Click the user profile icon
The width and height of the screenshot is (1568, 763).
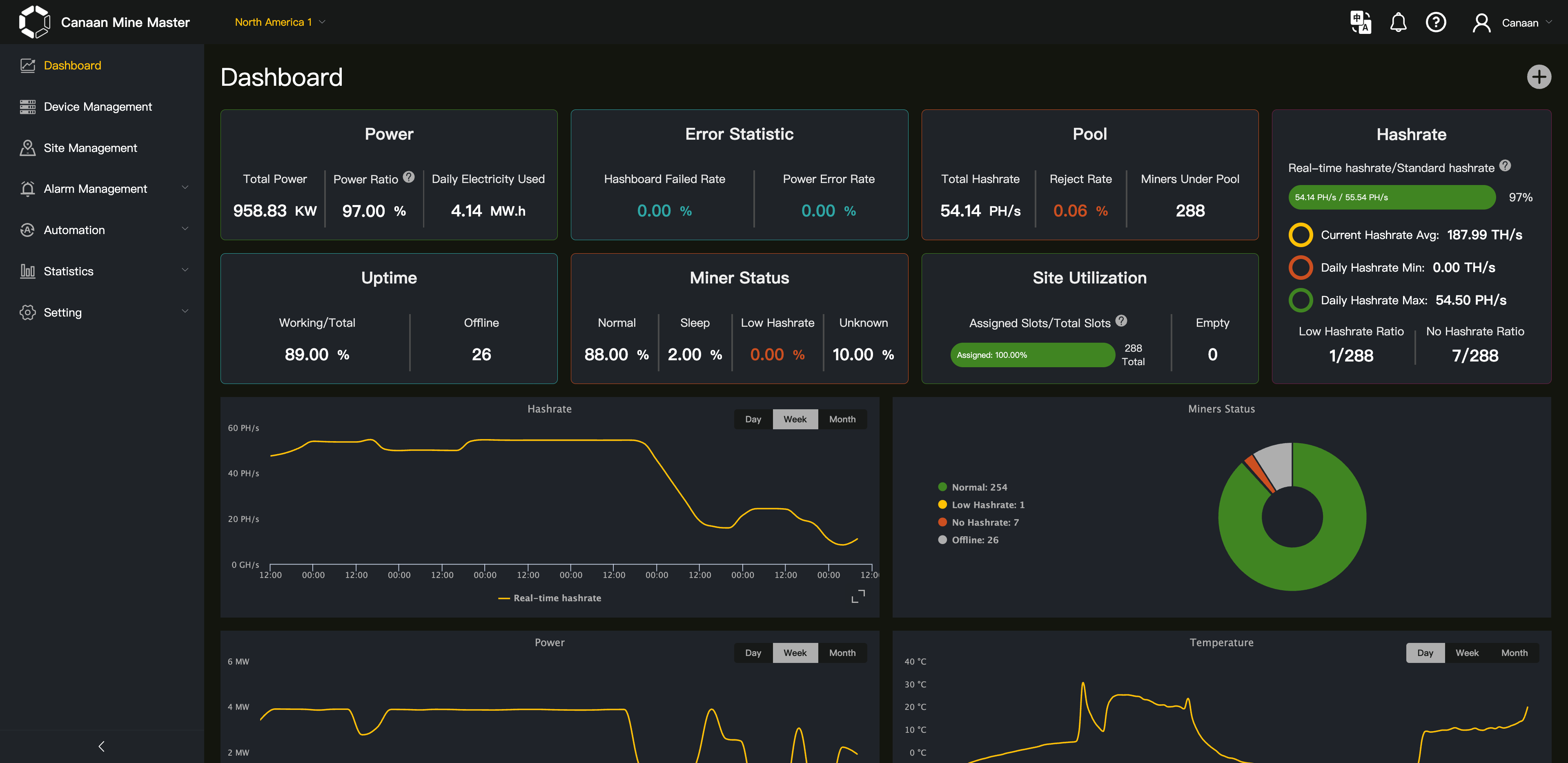click(1481, 22)
